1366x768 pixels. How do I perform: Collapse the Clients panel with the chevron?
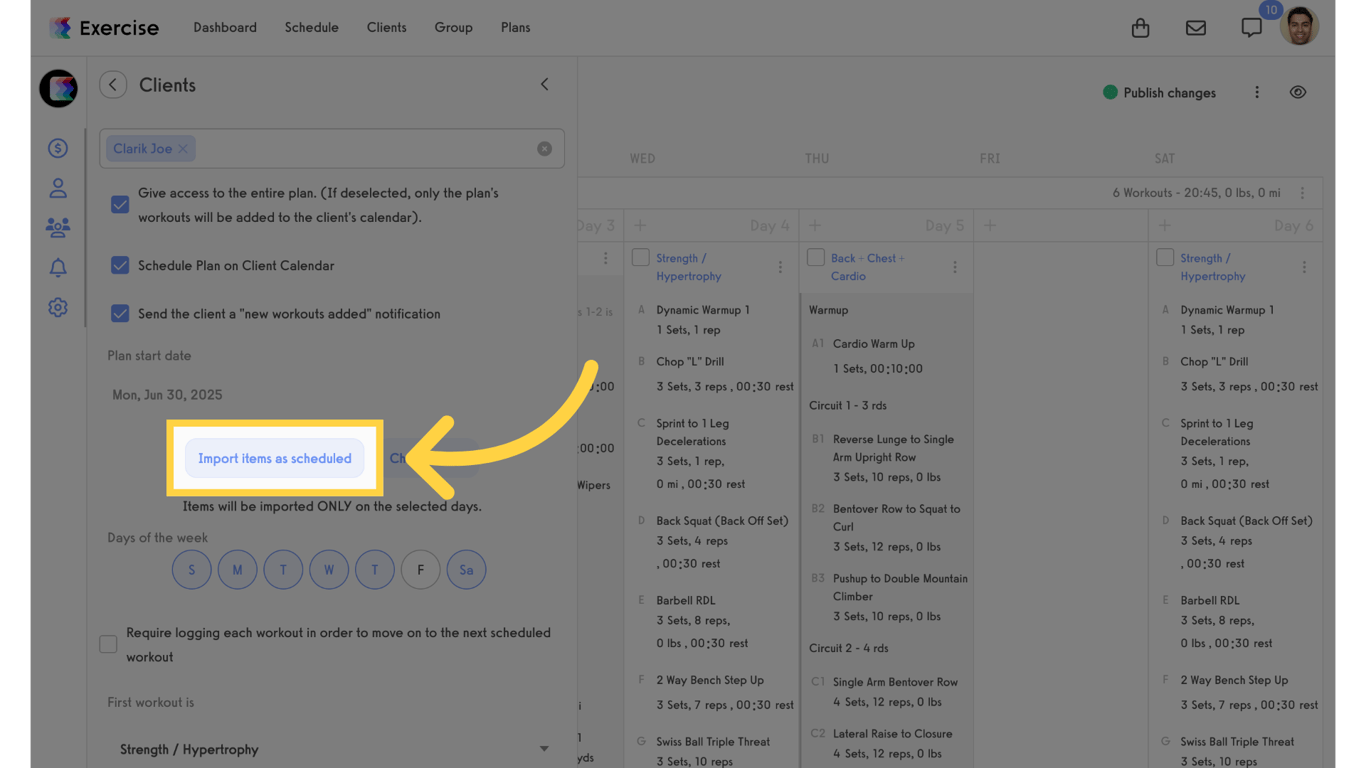tap(544, 84)
